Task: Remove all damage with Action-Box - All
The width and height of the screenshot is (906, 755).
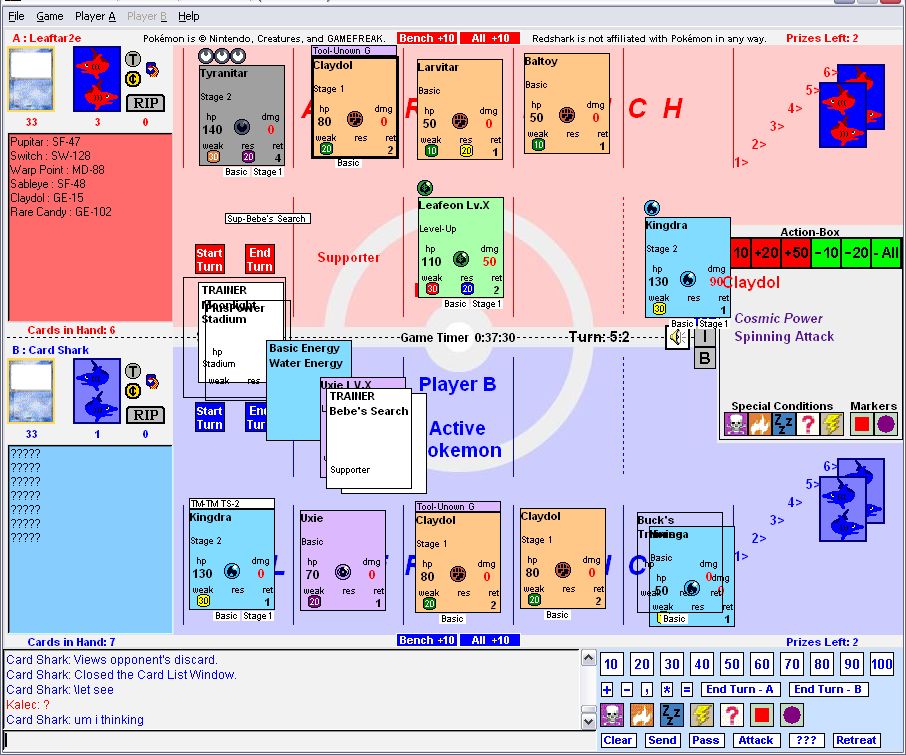Action: pos(887,252)
